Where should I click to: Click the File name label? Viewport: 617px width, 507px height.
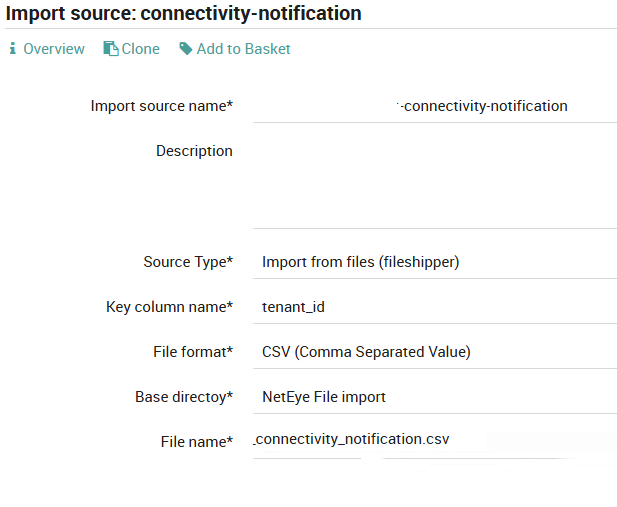[x=197, y=441]
